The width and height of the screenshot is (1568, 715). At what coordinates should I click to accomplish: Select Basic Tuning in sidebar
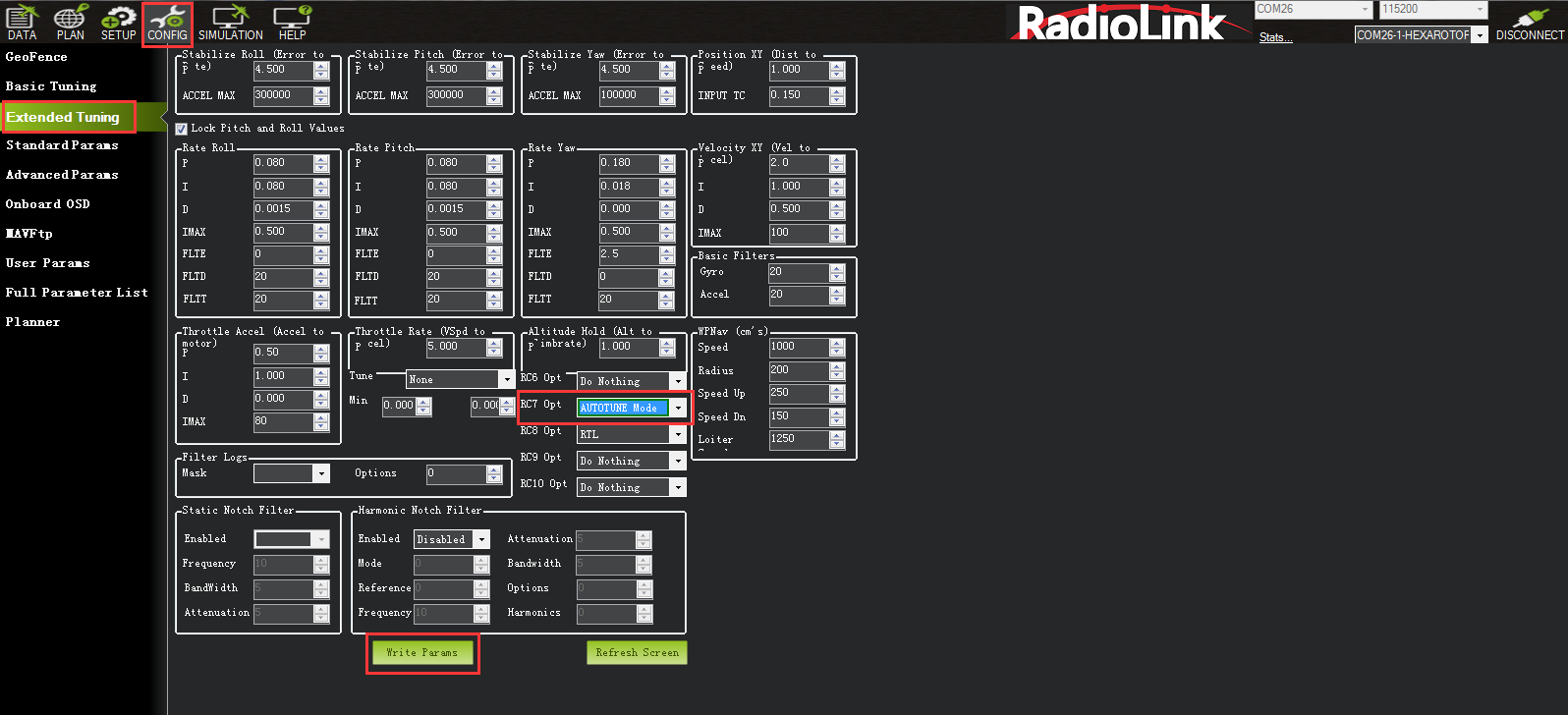[x=51, y=86]
